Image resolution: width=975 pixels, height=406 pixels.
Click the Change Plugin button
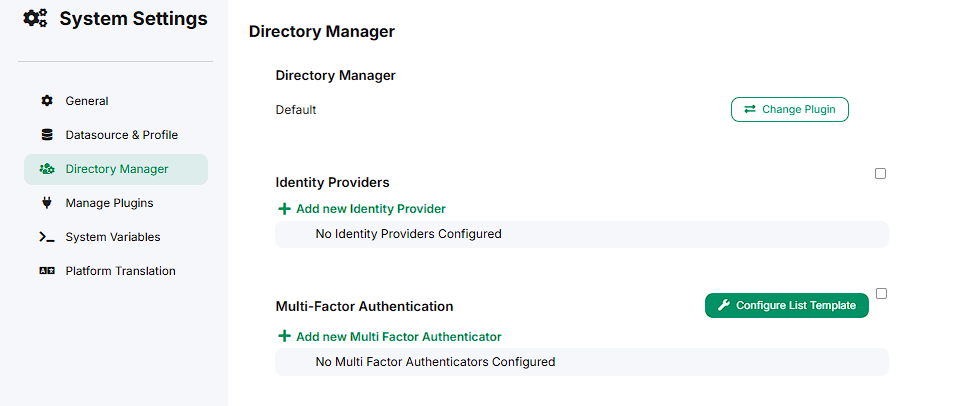[x=790, y=109]
